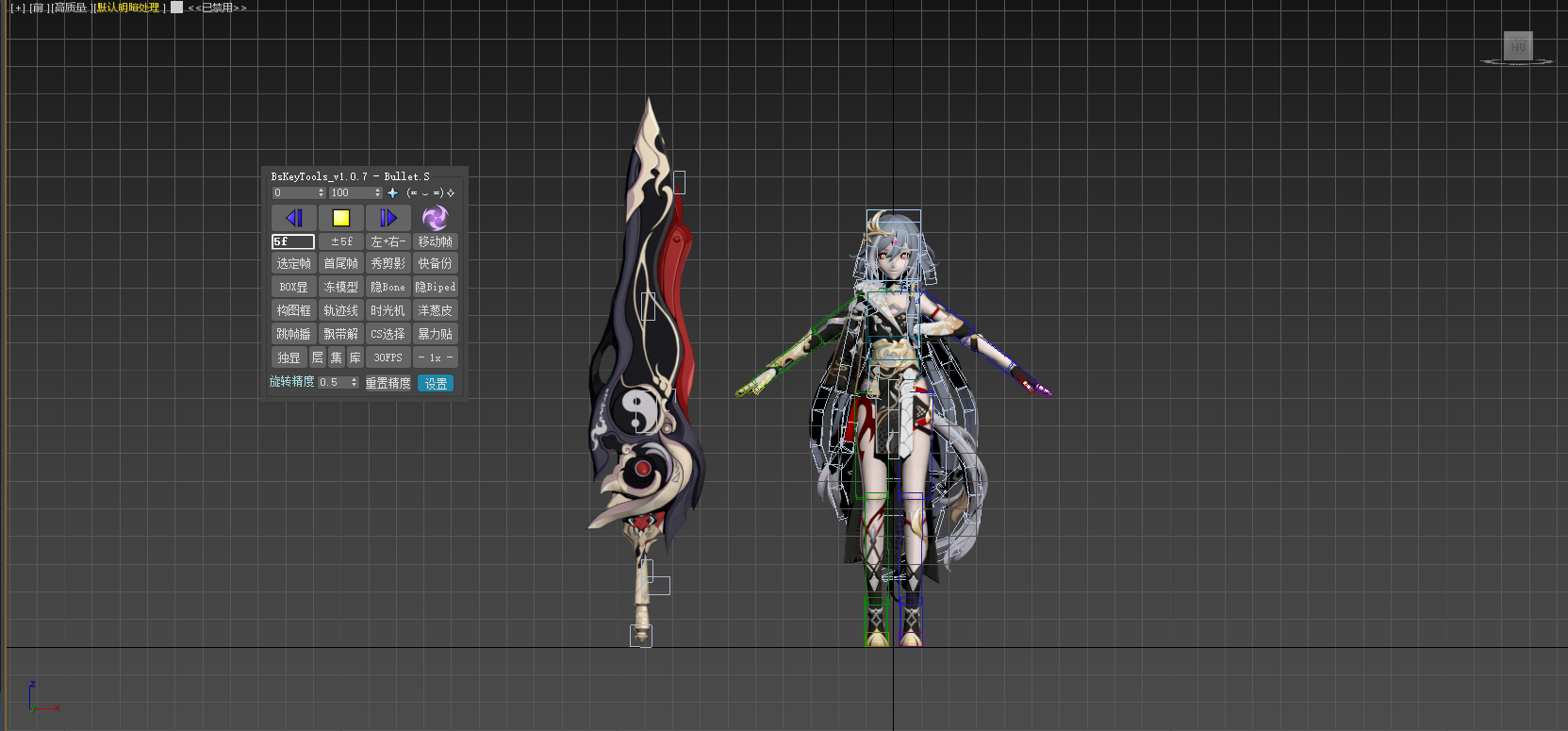
Task: Toggle 冻模型 freeze model
Action: coord(341,287)
